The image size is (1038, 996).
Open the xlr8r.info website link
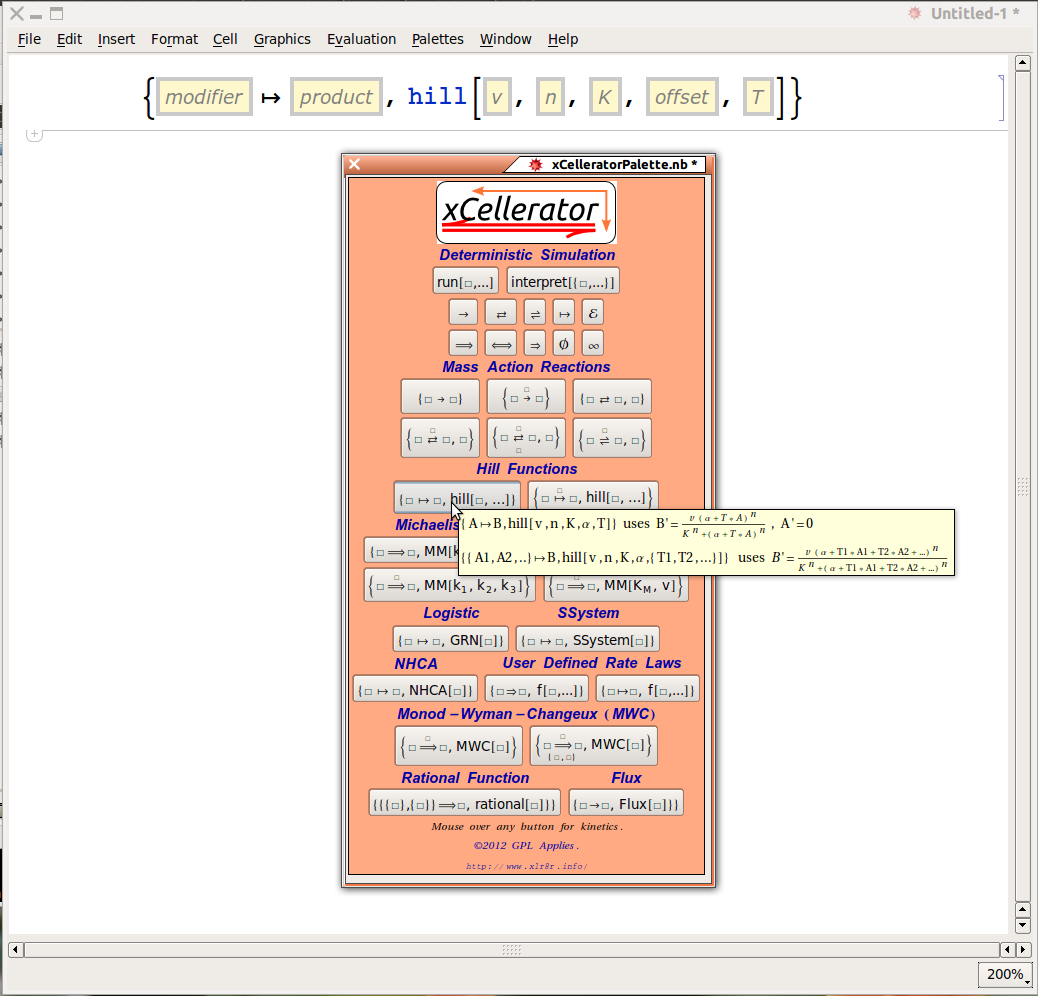point(526,866)
